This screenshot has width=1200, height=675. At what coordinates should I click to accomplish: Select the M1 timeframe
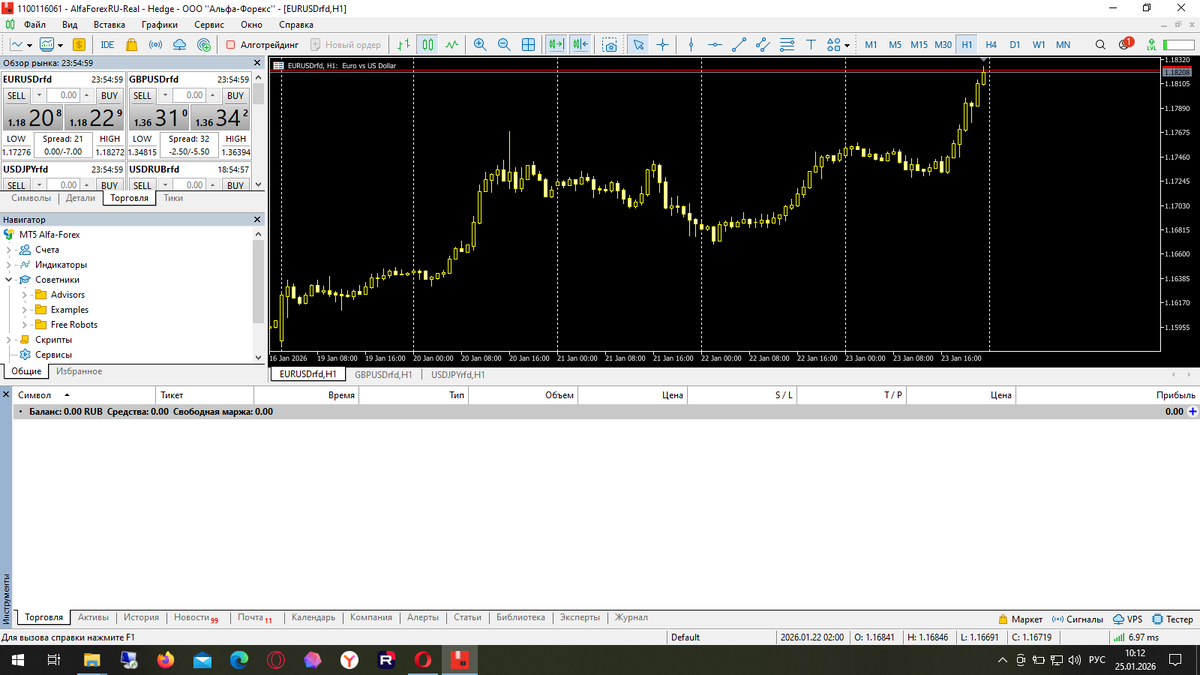tap(871, 45)
